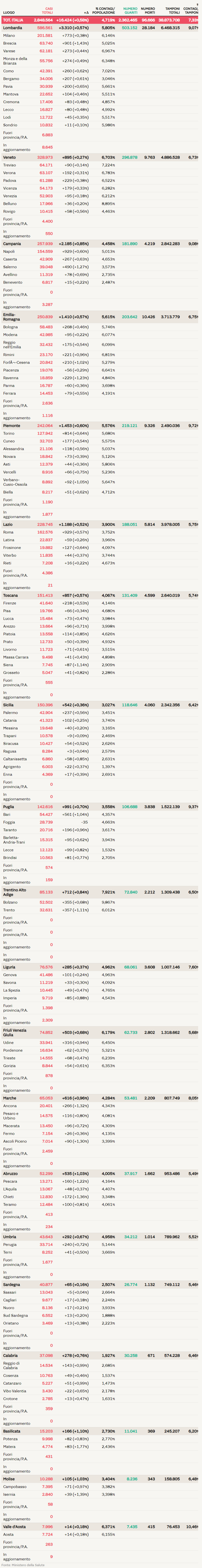Select the TOT. ITALIA summary row

pos(101,20)
